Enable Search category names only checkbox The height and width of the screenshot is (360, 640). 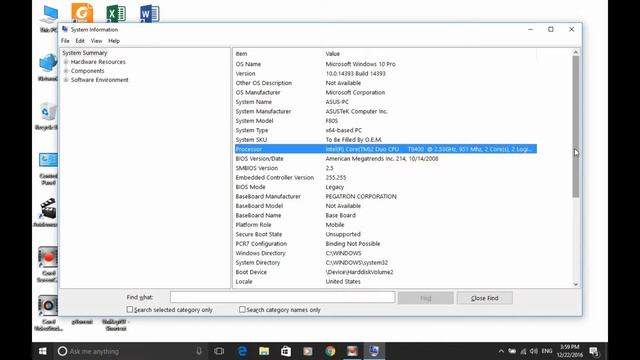(242, 309)
